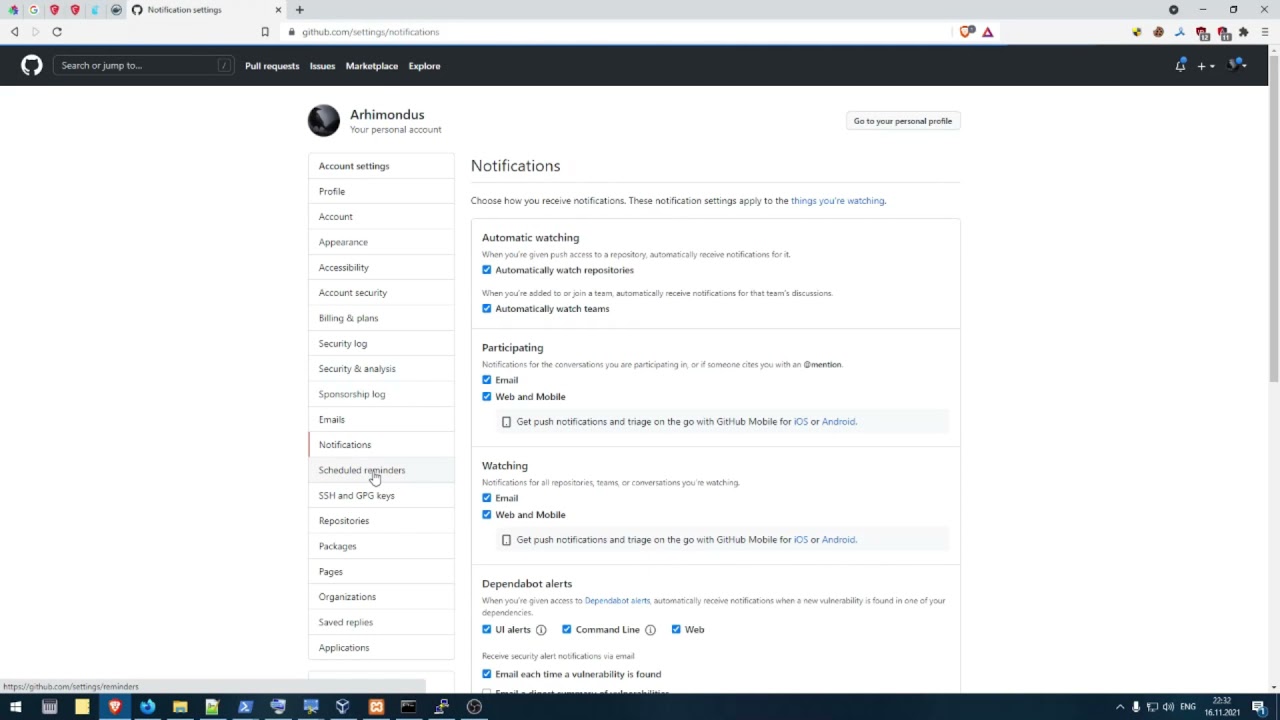Select Profile in settings sidebar

[x=381, y=191]
